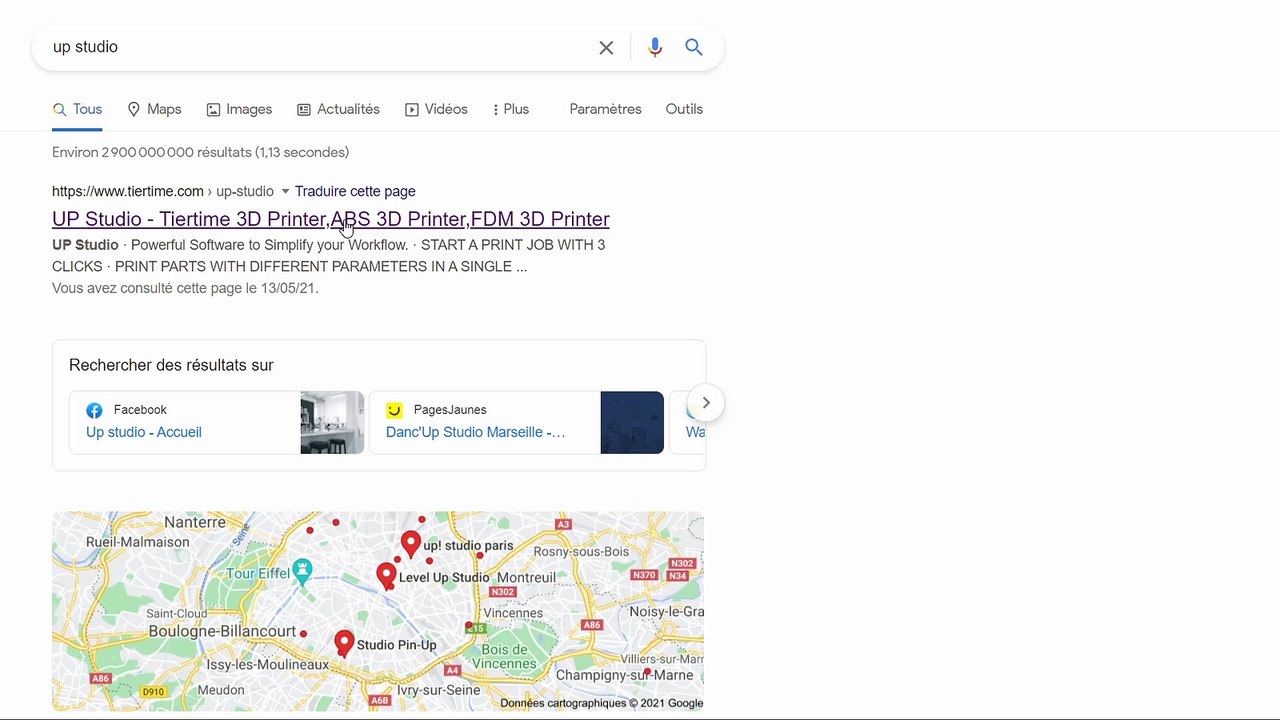Open the PagesJaunes Danc'Up Studio Marseille link
This screenshot has height=720, width=1280.
pos(475,432)
